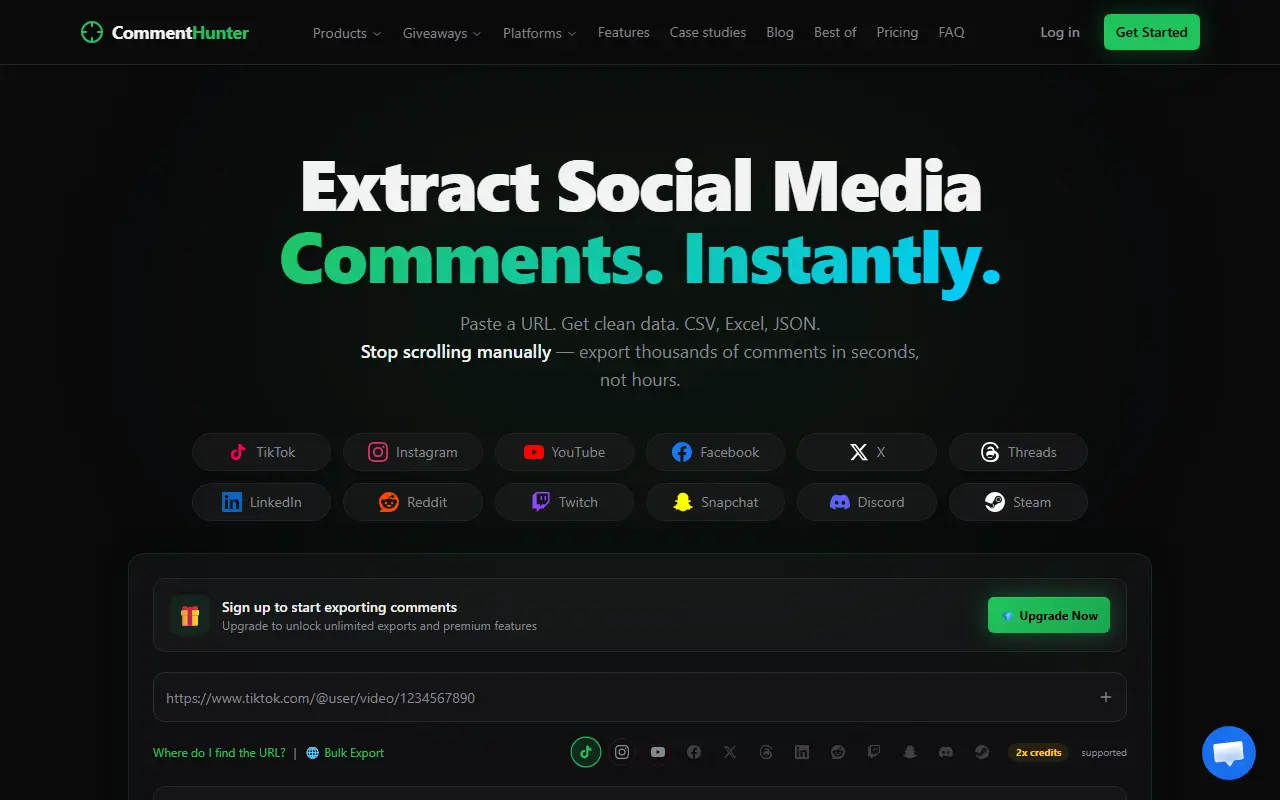This screenshot has height=800, width=1280.
Task: Select the small YouTube icon below the URL field
Action: [658, 752]
